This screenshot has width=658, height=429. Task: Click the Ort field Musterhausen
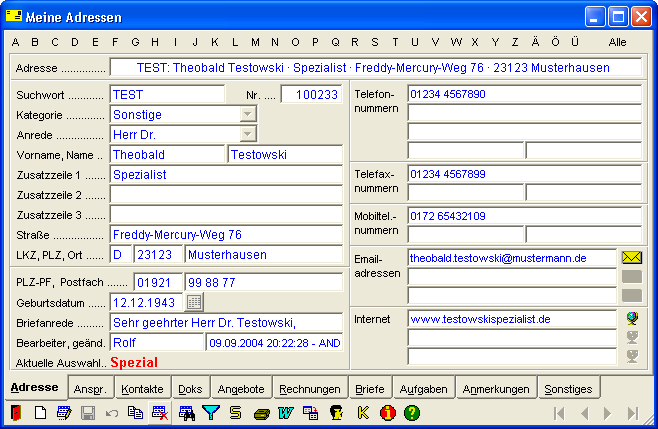264,255
